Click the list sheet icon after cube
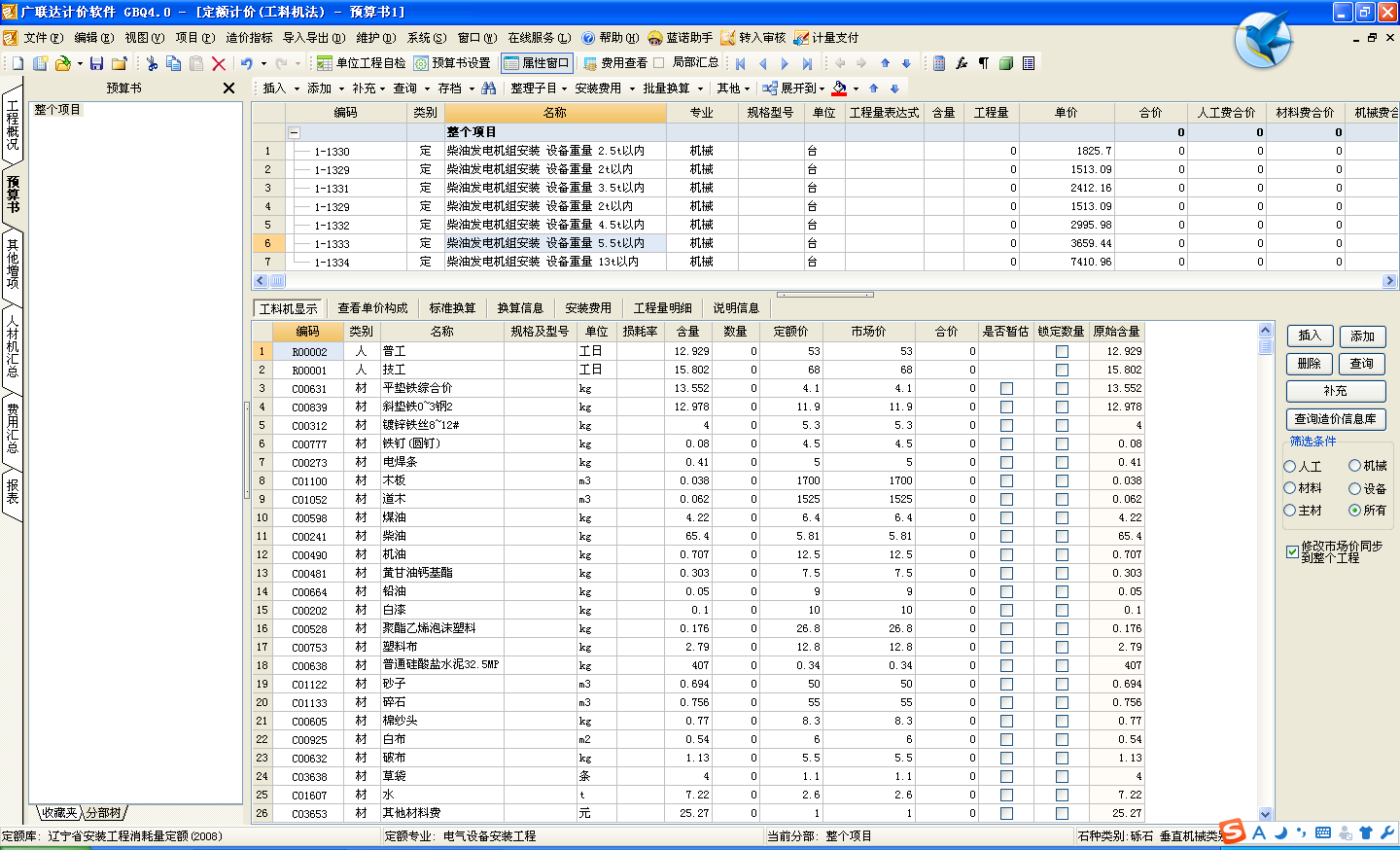Viewport: 1400px width, 850px height. pos(1029,63)
